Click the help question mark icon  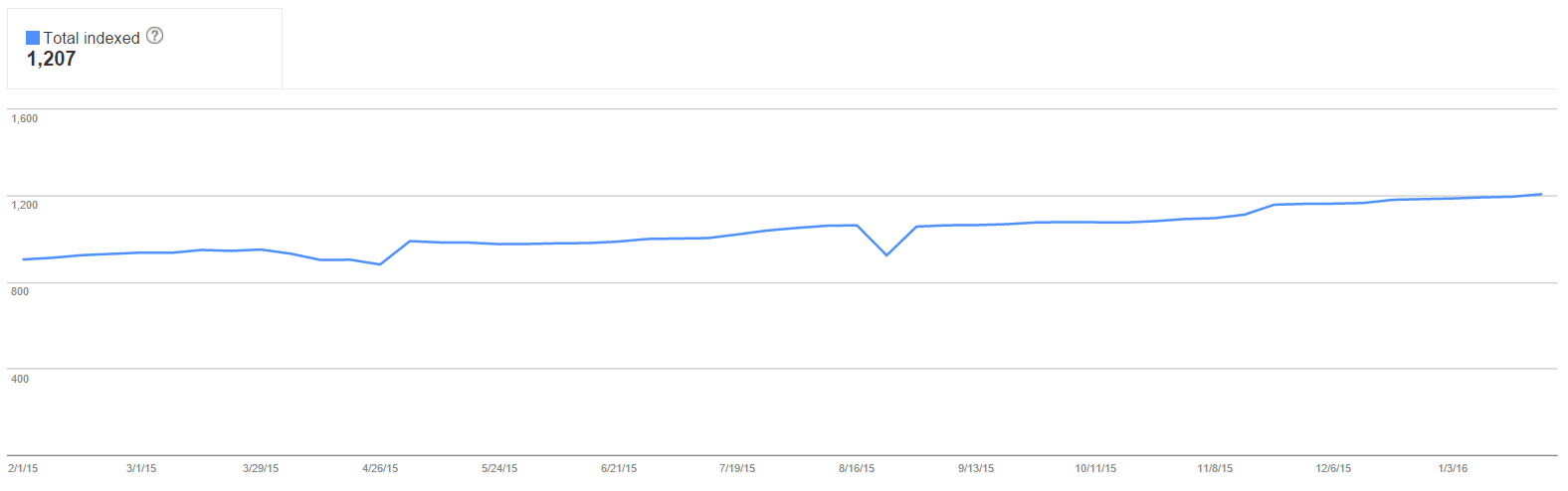[x=154, y=36]
